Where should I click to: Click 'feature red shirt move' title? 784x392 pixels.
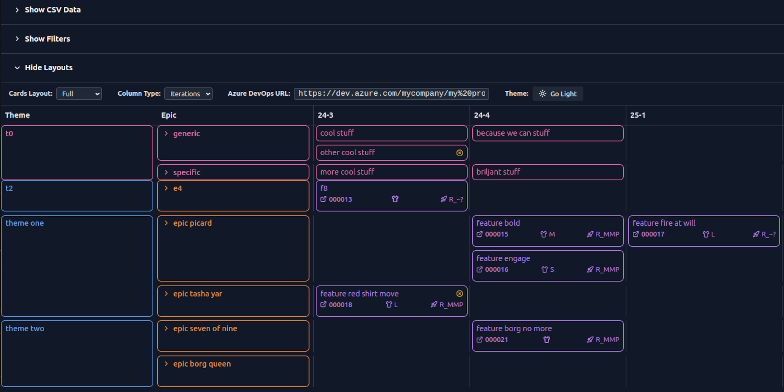360,294
